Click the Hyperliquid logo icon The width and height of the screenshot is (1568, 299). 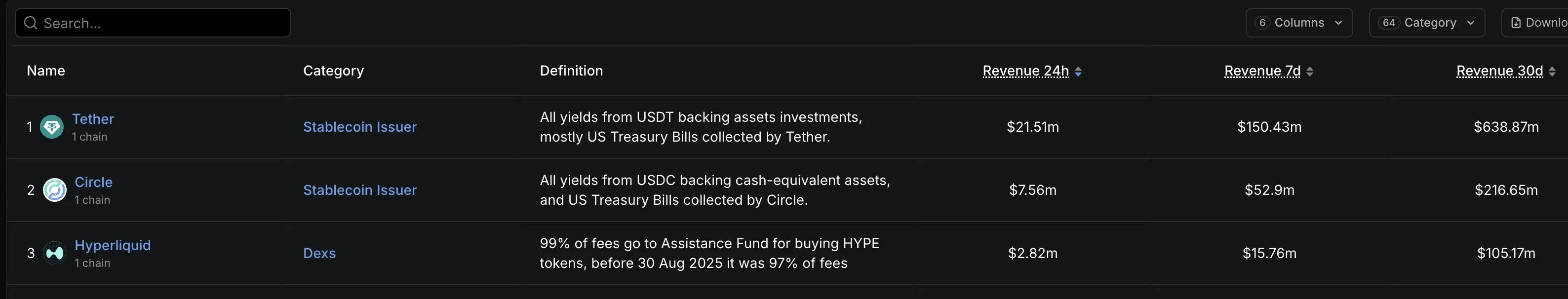pos(55,254)
